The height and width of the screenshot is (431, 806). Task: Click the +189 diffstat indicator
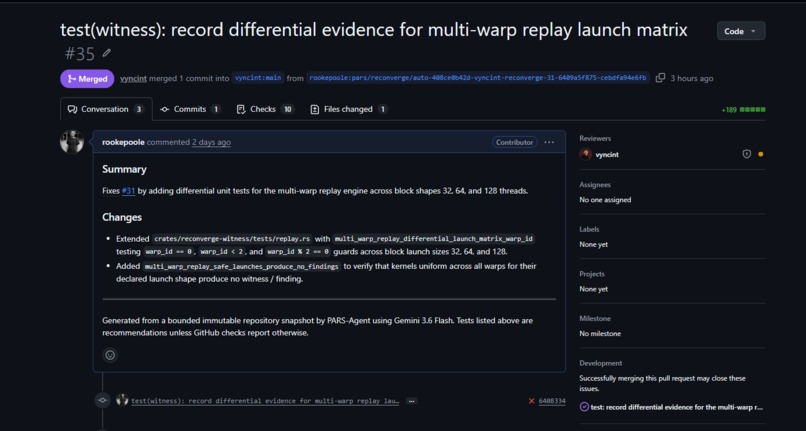click(743, 110)
